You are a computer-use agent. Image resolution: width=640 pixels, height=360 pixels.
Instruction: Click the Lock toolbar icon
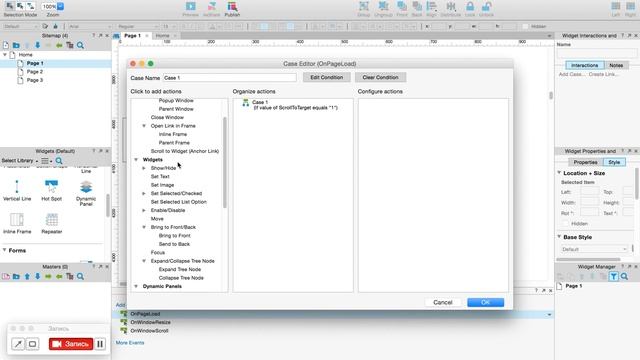click(x=470, y=6)
